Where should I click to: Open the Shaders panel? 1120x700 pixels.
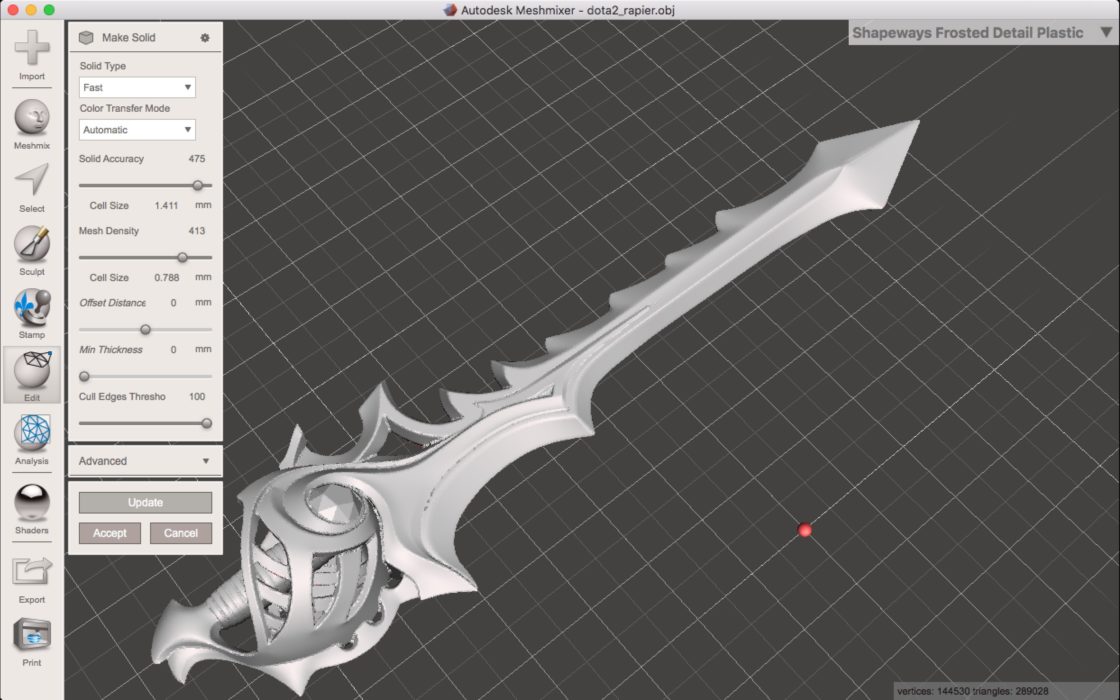tap(32, 503)
